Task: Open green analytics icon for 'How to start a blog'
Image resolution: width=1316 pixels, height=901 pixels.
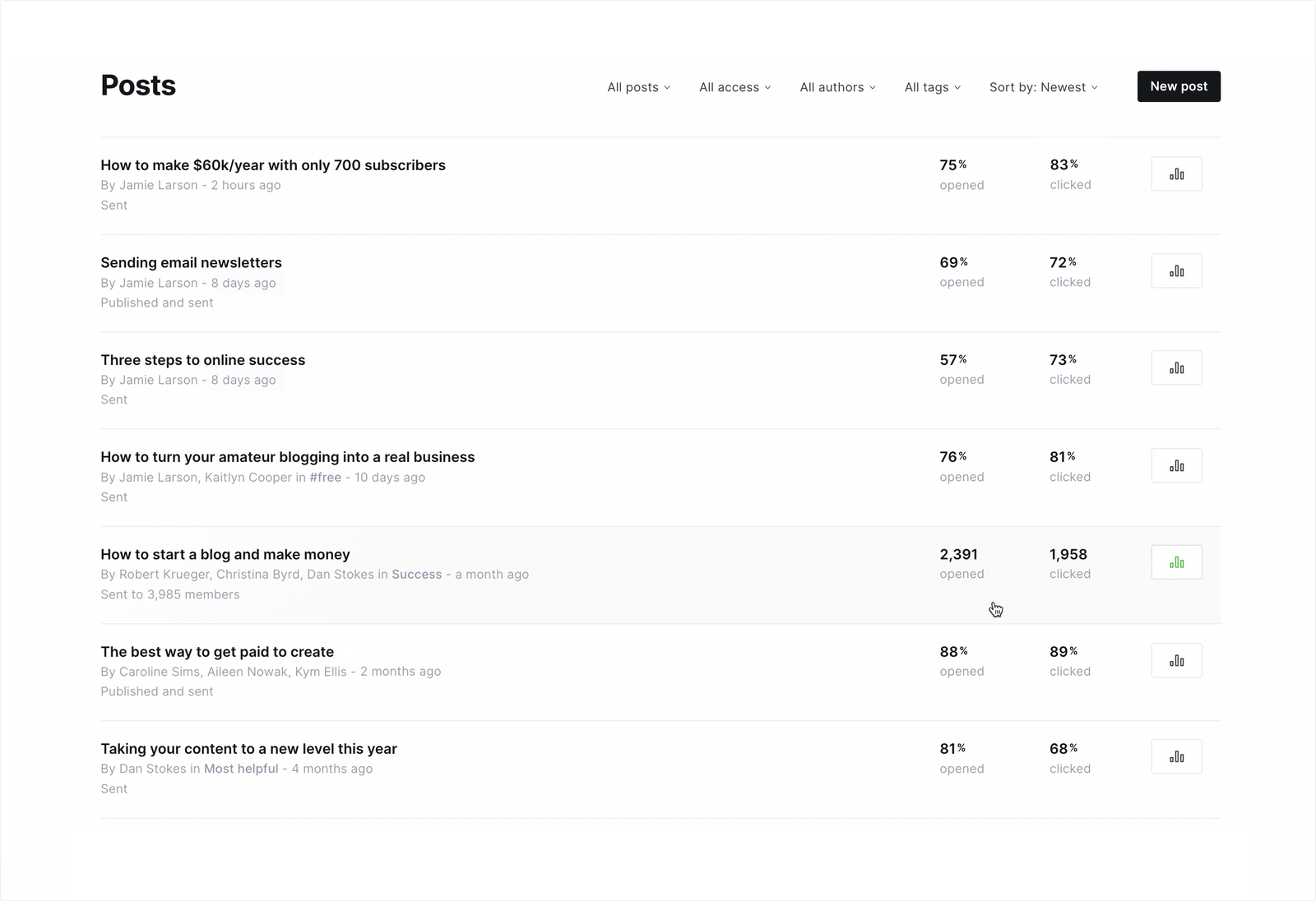Action: click(x=1176, y=563)
